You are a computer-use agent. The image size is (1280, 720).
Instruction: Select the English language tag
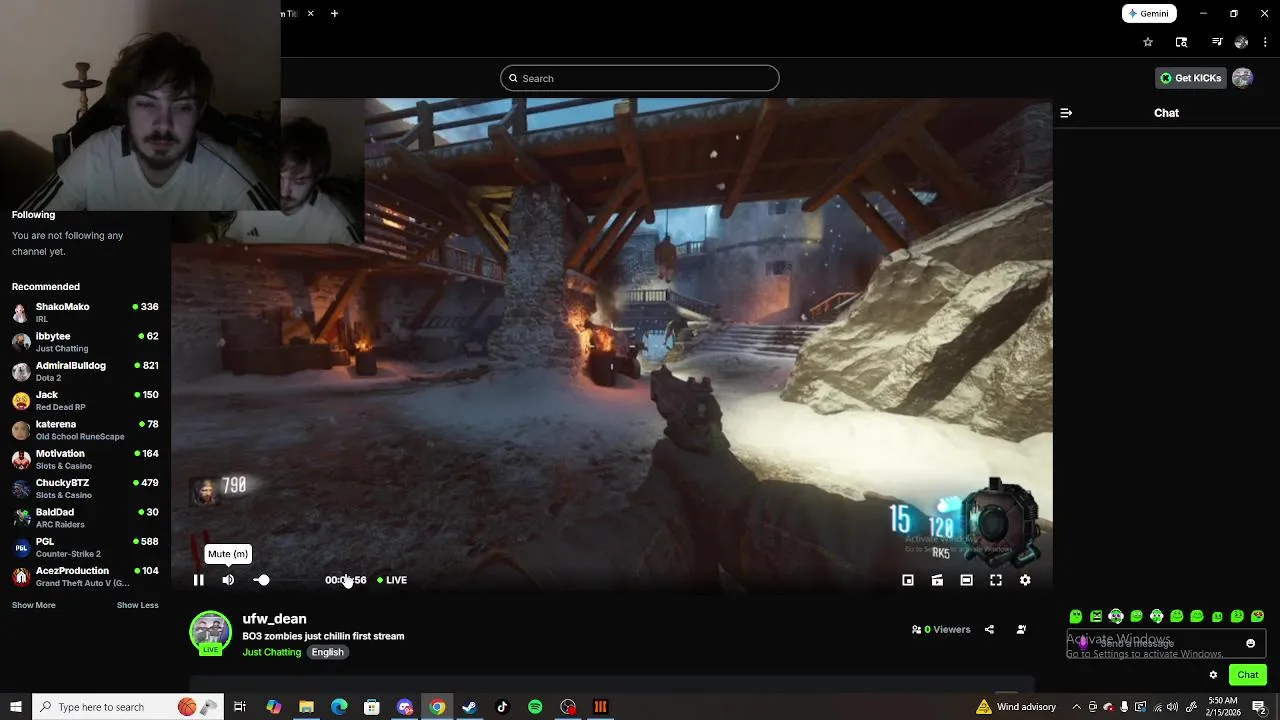(327, 652)
